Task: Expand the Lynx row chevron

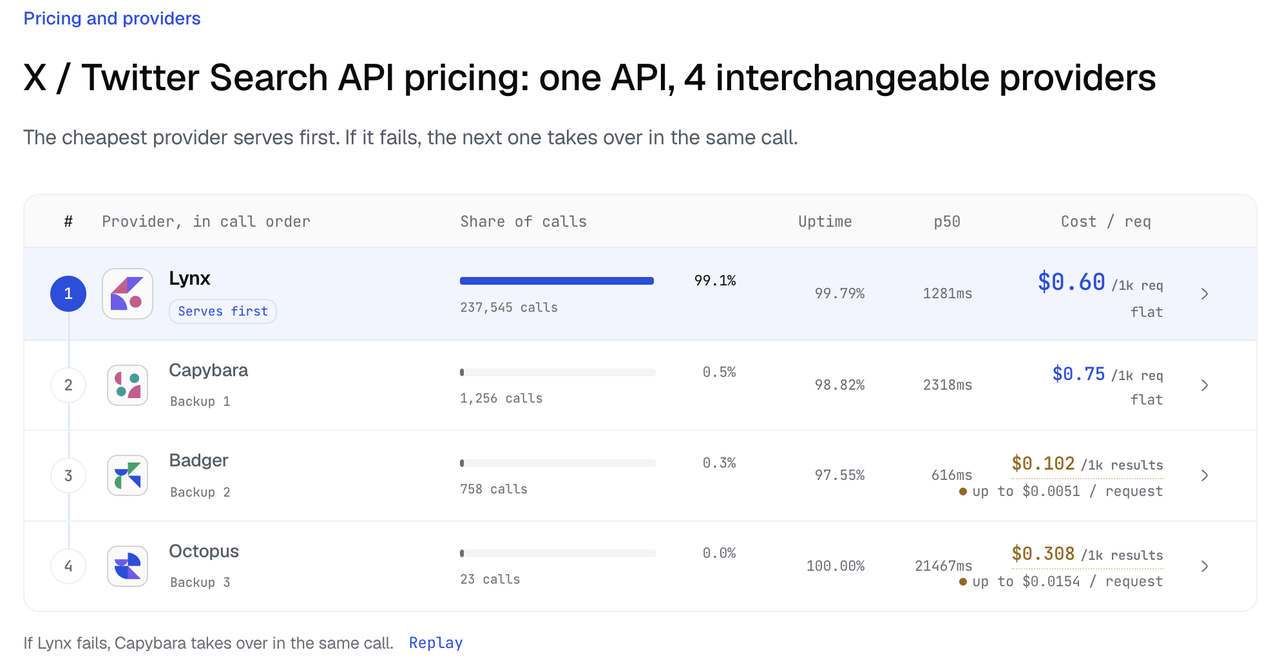Action: (1204, 294)
